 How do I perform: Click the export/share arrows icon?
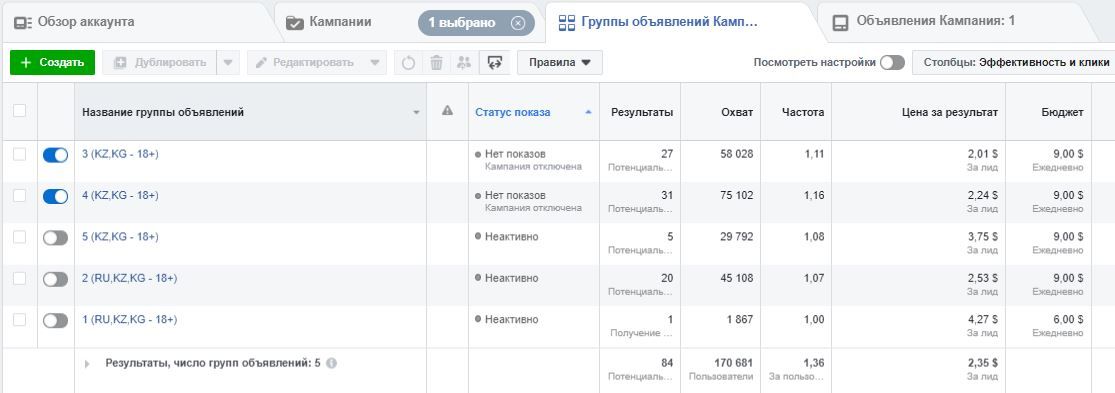click(494, 63)
